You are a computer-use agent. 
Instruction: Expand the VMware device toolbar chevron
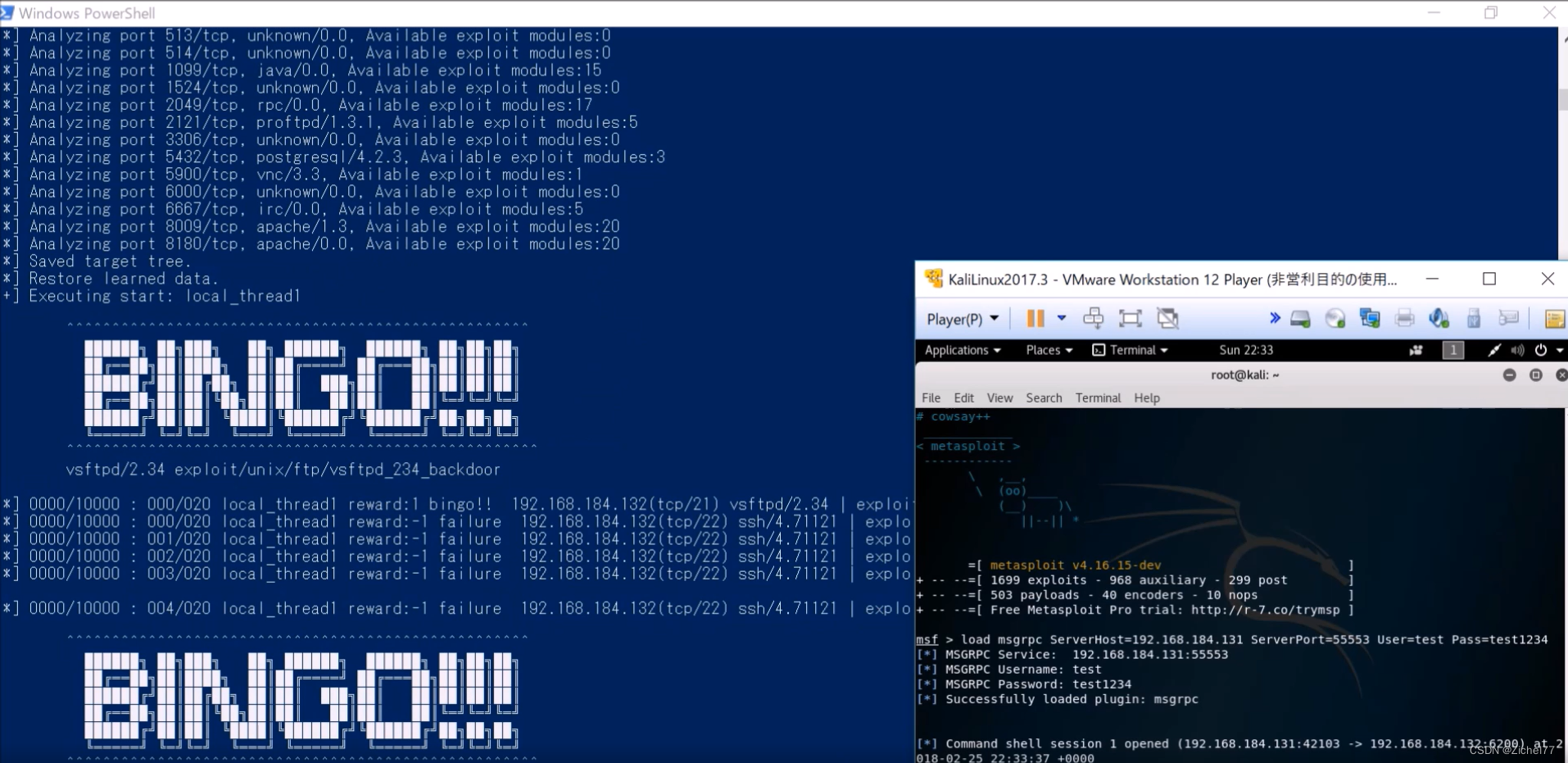pyautogui.click(x=1275, y=318)
